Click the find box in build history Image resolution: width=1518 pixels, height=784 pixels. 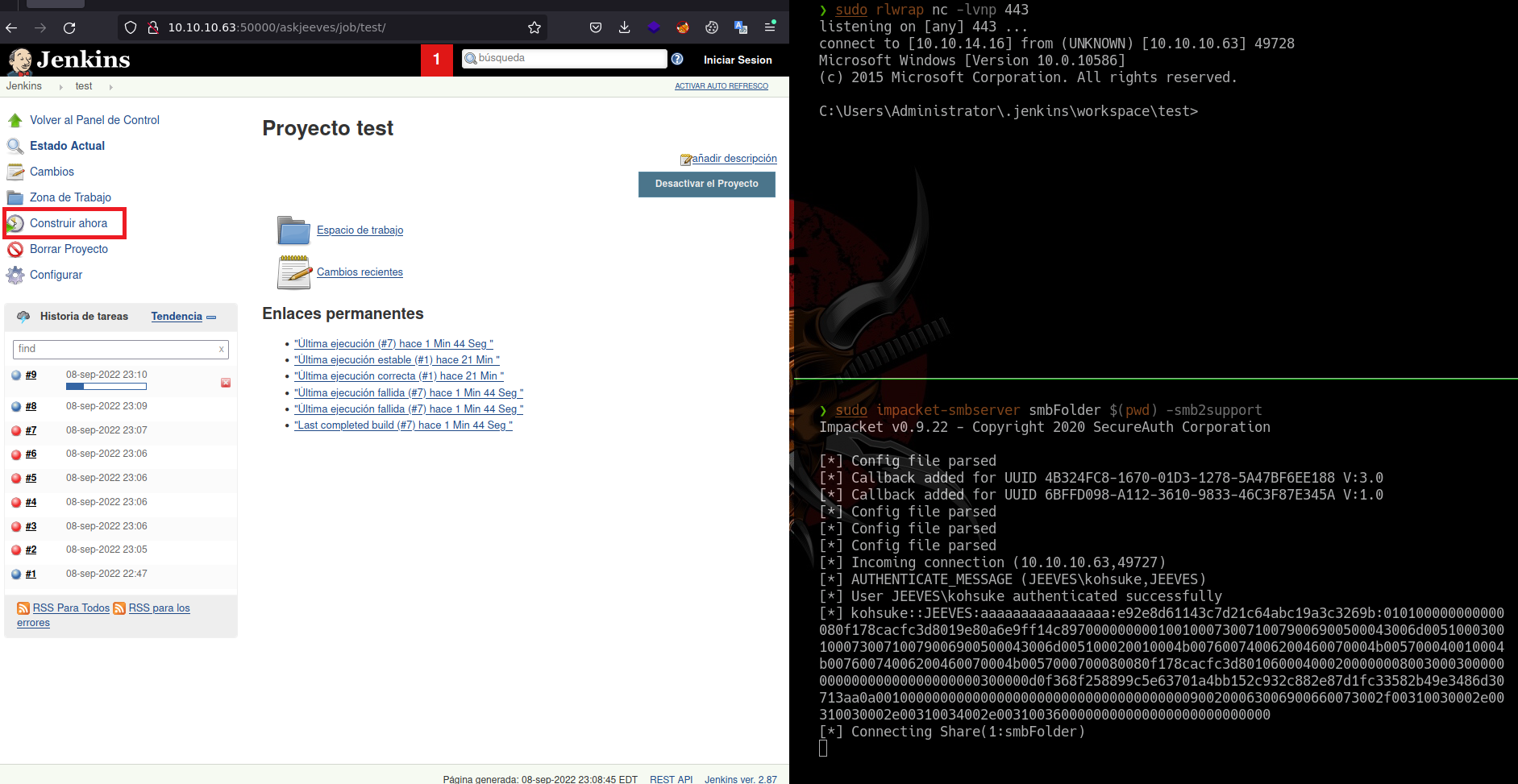[121, 349]
